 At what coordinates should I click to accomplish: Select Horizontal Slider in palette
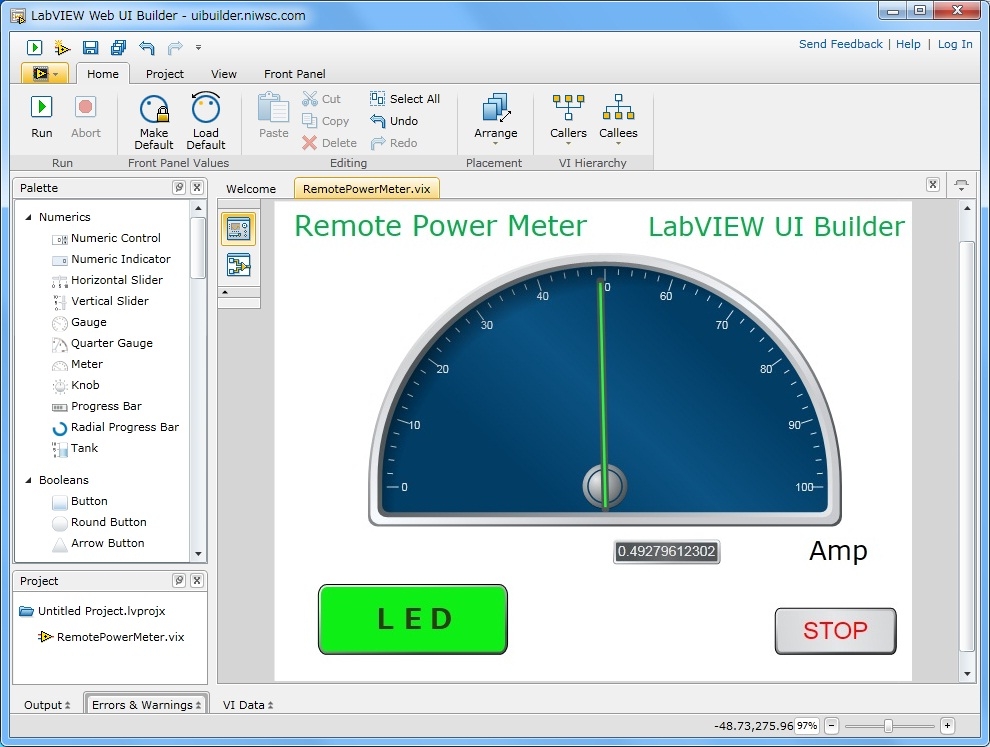click(107, 280)
